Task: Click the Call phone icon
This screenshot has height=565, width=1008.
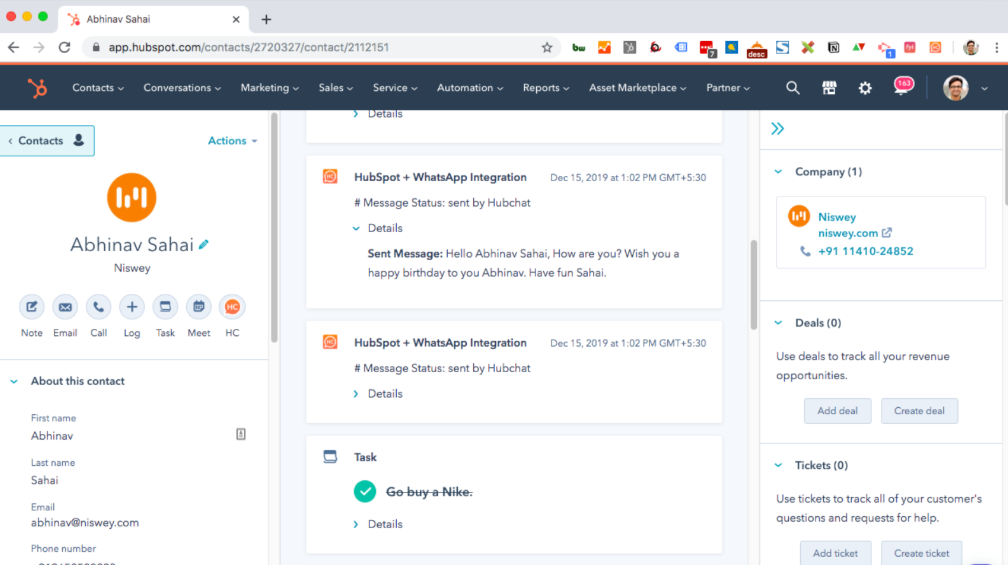Action: [x=98, y=307]
